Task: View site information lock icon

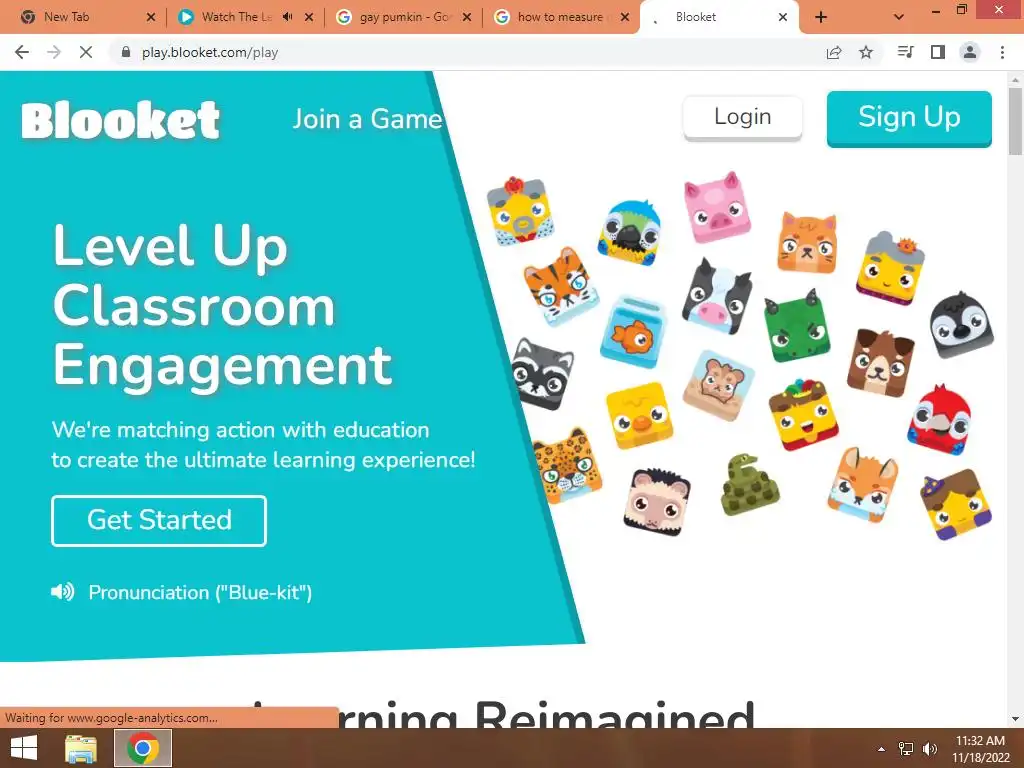Action: 126,52
